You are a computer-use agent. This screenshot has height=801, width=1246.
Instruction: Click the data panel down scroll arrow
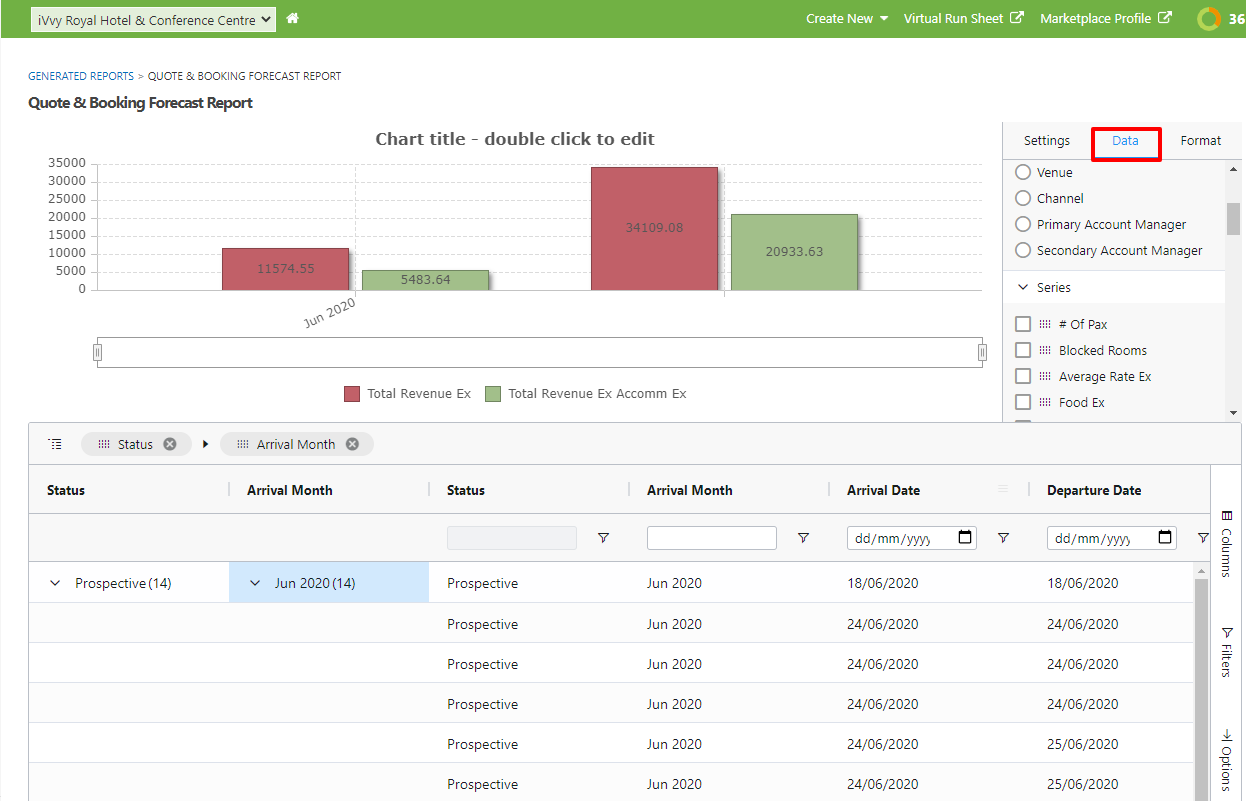[x=1233, y=412]
